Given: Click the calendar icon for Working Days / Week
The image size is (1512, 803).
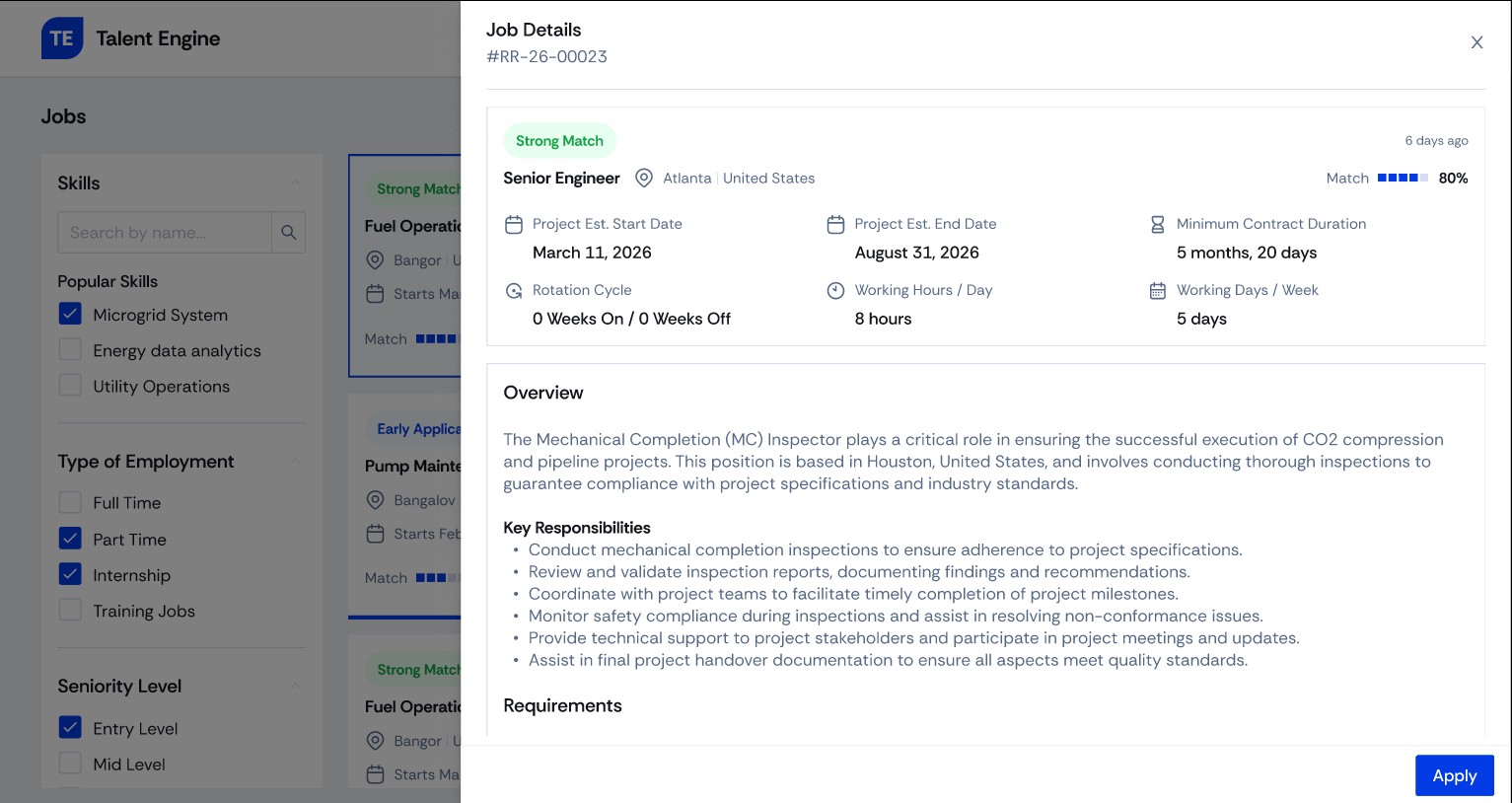Looking at the screenshot, I should (1158, 291).
